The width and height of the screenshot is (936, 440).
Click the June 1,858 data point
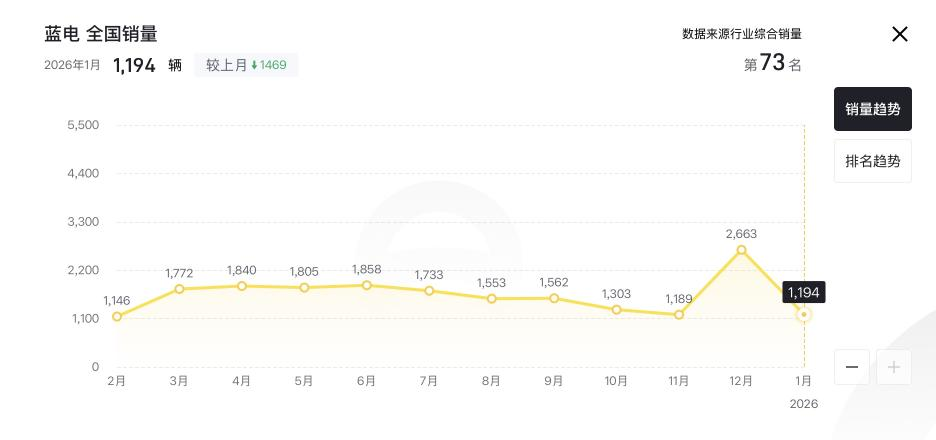[x=367, y=285]
